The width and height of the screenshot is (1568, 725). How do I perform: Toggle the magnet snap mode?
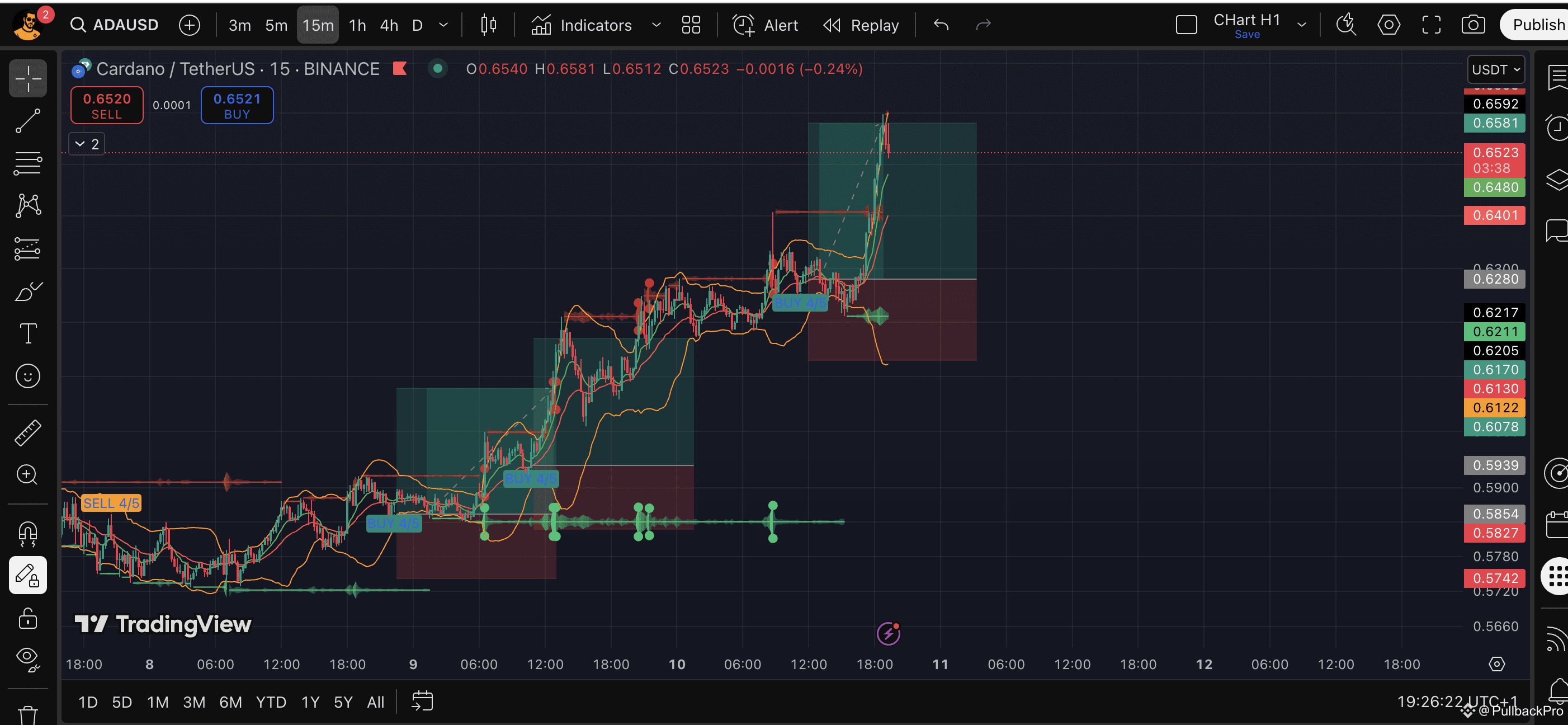point(28,533)
